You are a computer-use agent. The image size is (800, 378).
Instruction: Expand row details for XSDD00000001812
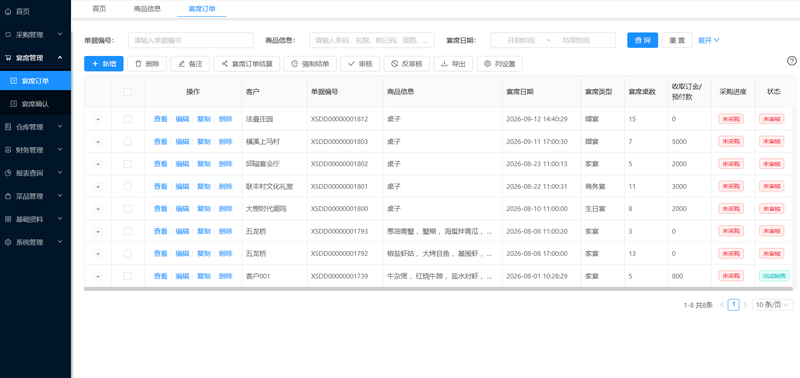98,119
